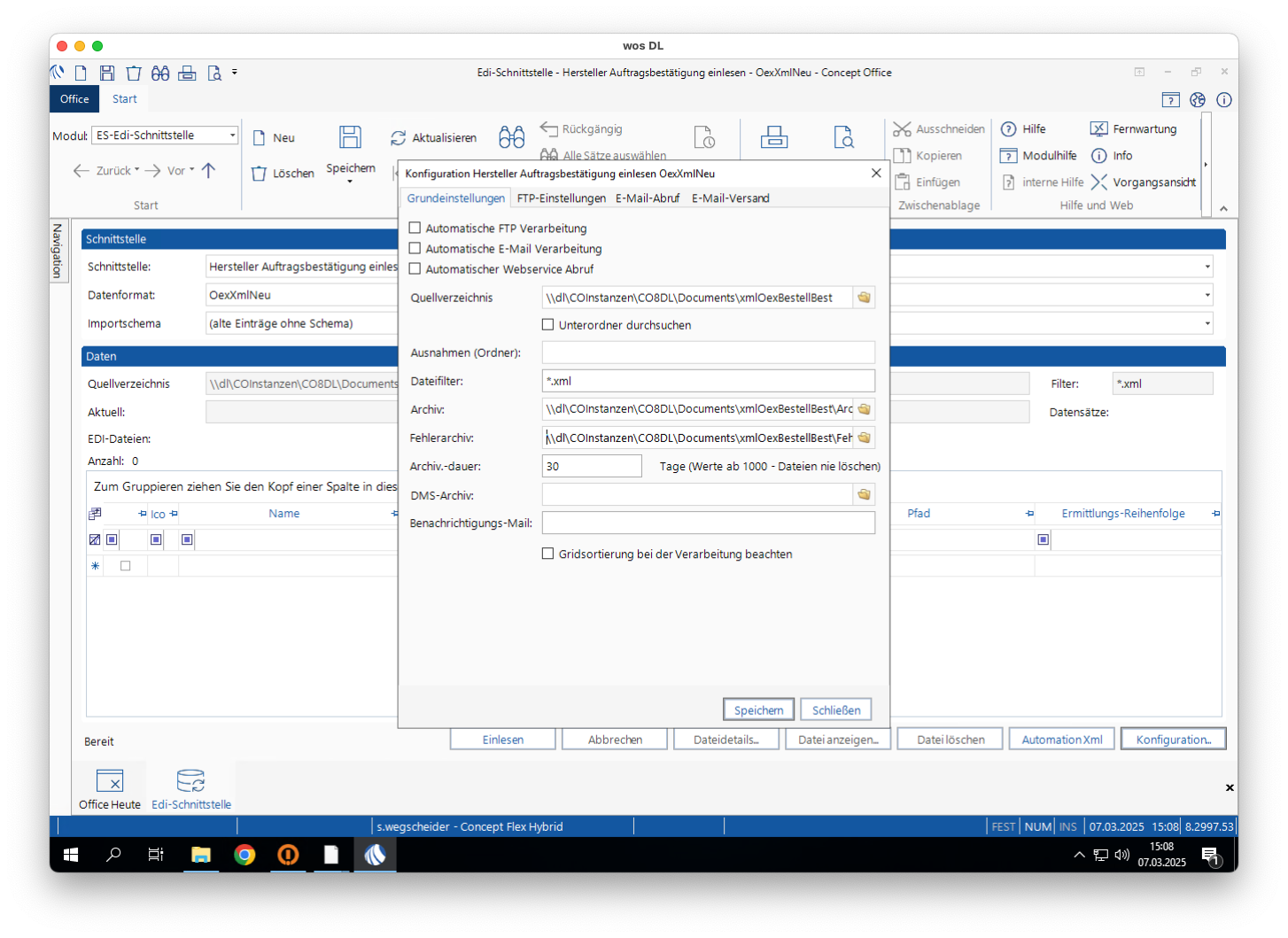This screenshot has height=938, width=1288.
Task: Click Speichern button in configuration dialog
Action: coord(758,709)
